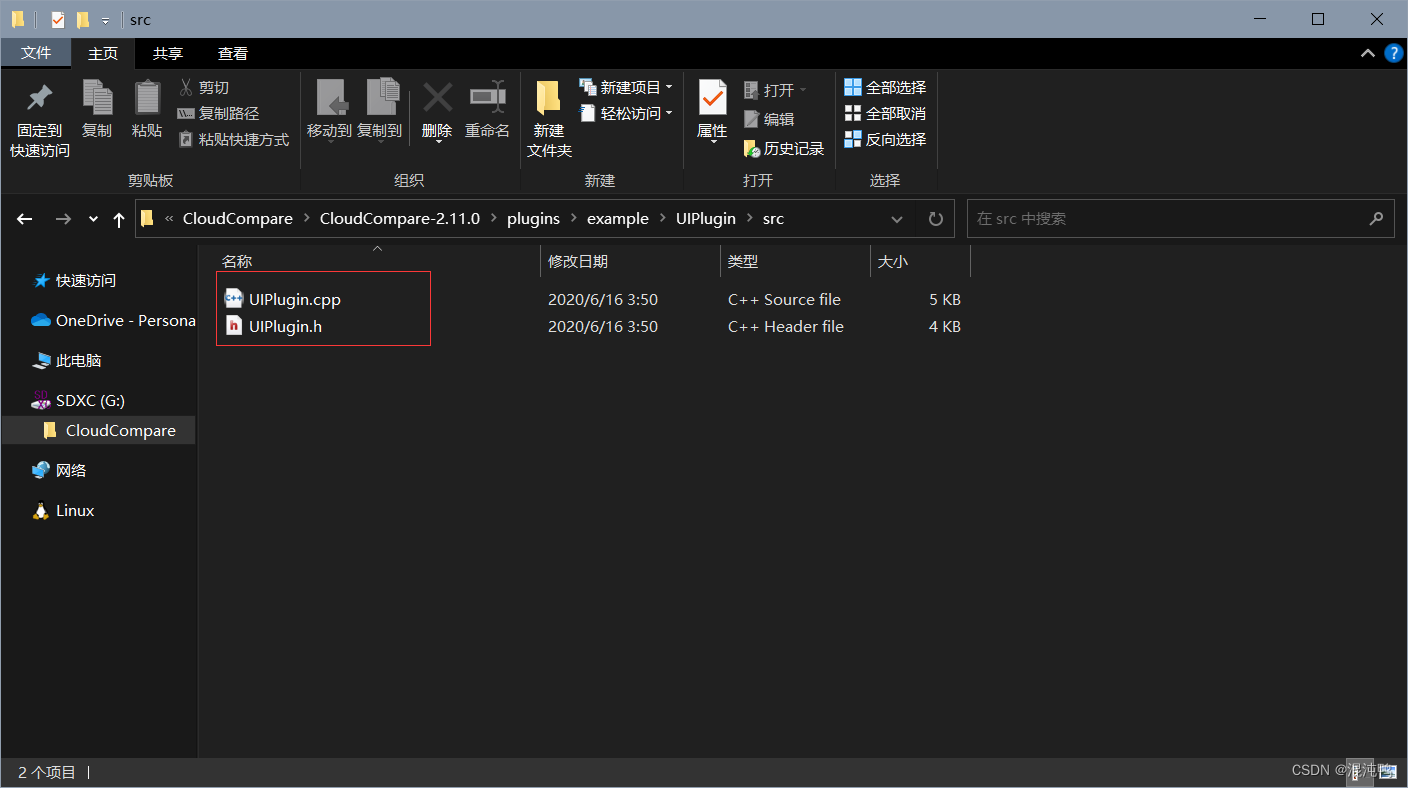Go up one folder level arrow
This screenshot has width=1408, height=788.
coord(119,219)
